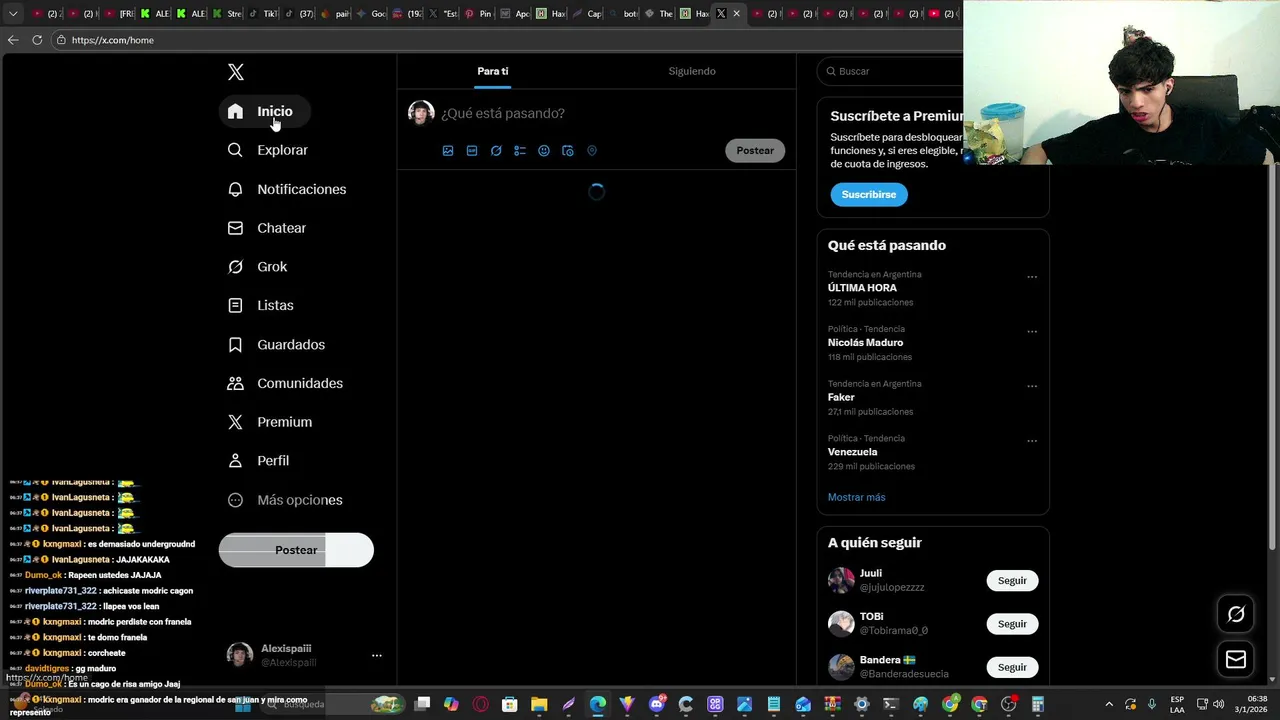
Task: Open ÚLTIMA HORA trend options
Action: coord(1032,277)
